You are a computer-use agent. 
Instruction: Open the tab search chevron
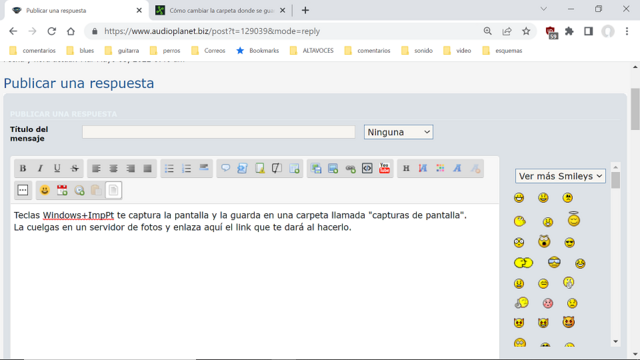544,9
